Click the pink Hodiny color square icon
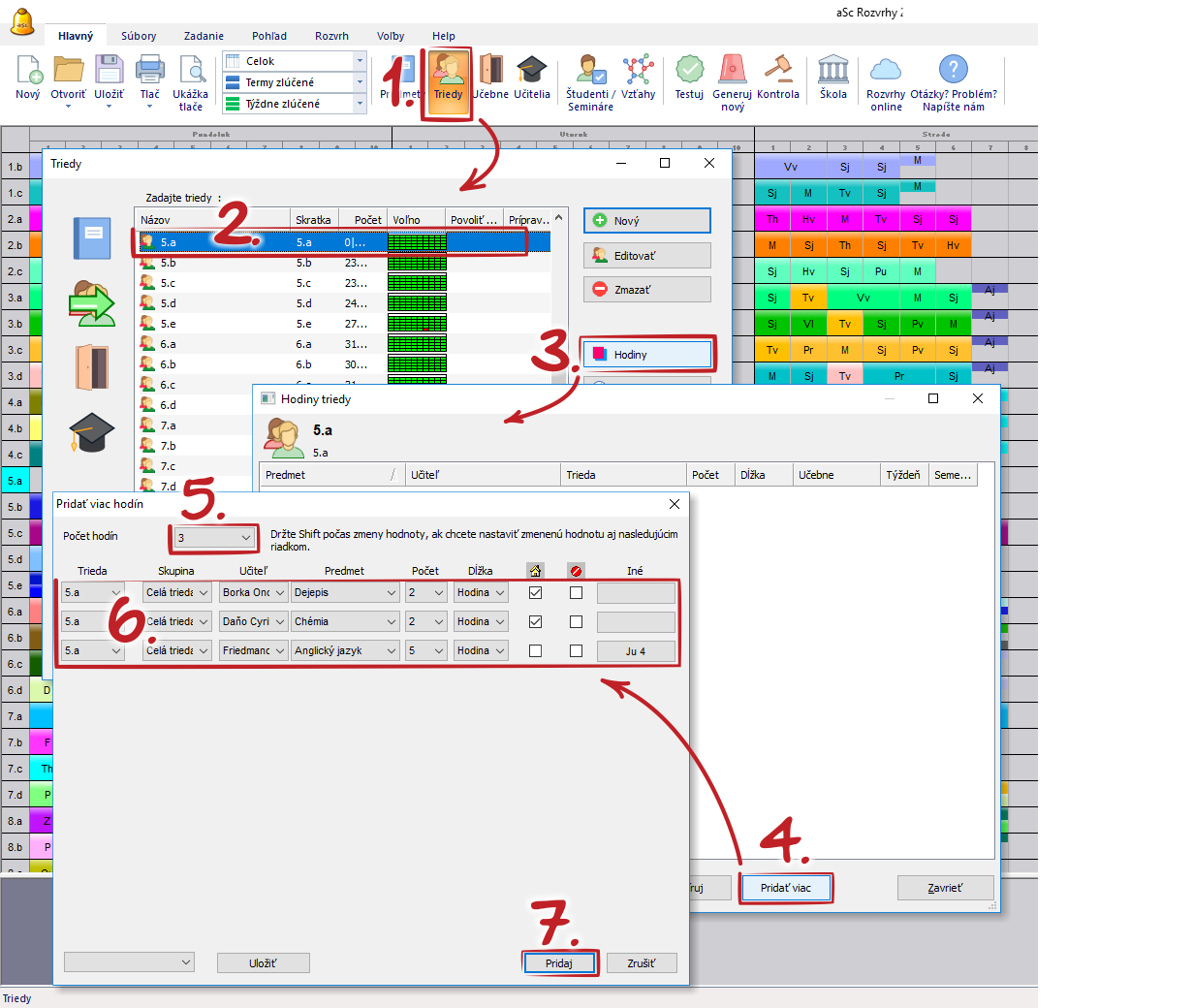 (599, 355)
